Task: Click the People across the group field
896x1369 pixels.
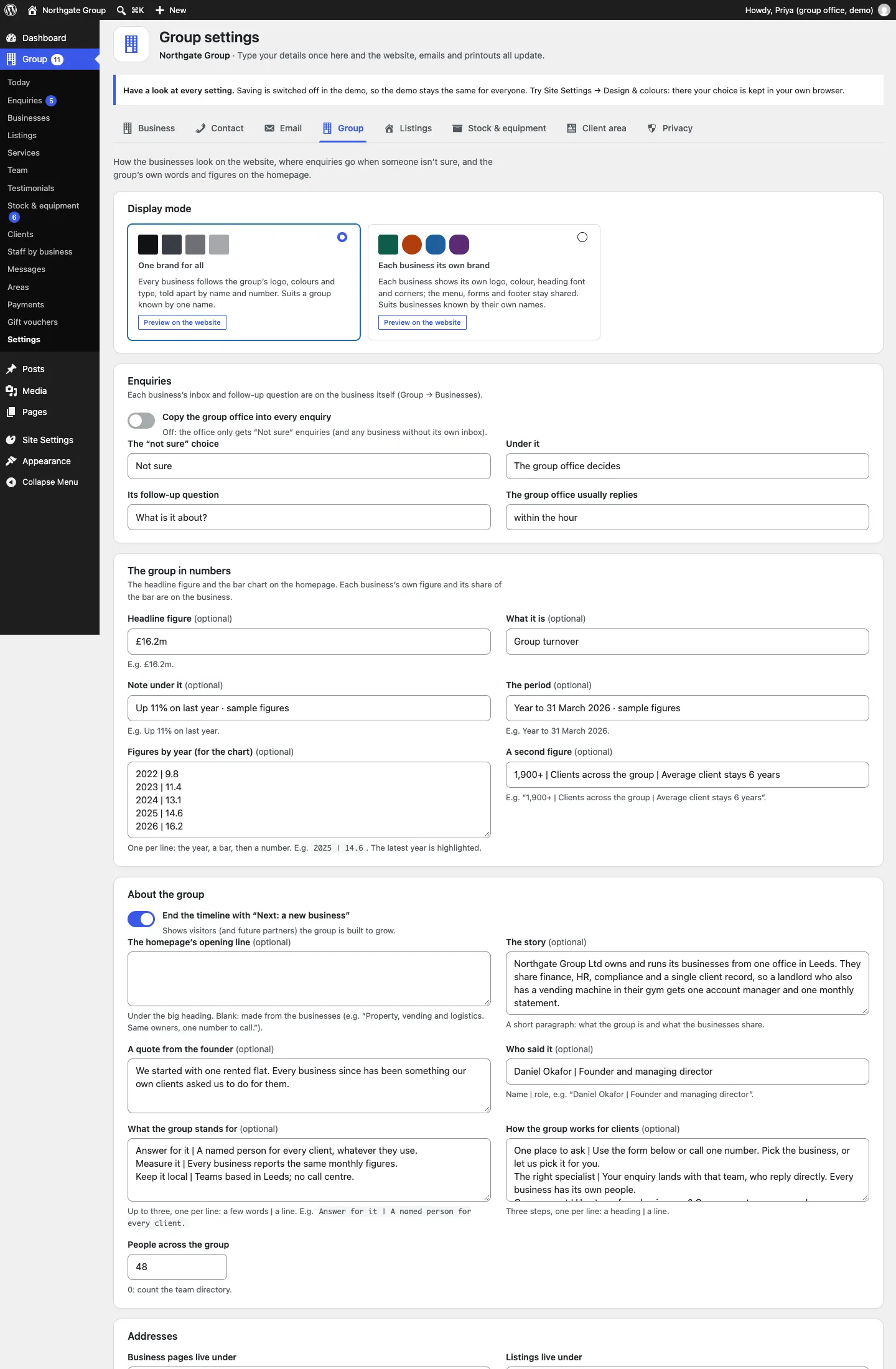Action: click(x=177, y=1267)
